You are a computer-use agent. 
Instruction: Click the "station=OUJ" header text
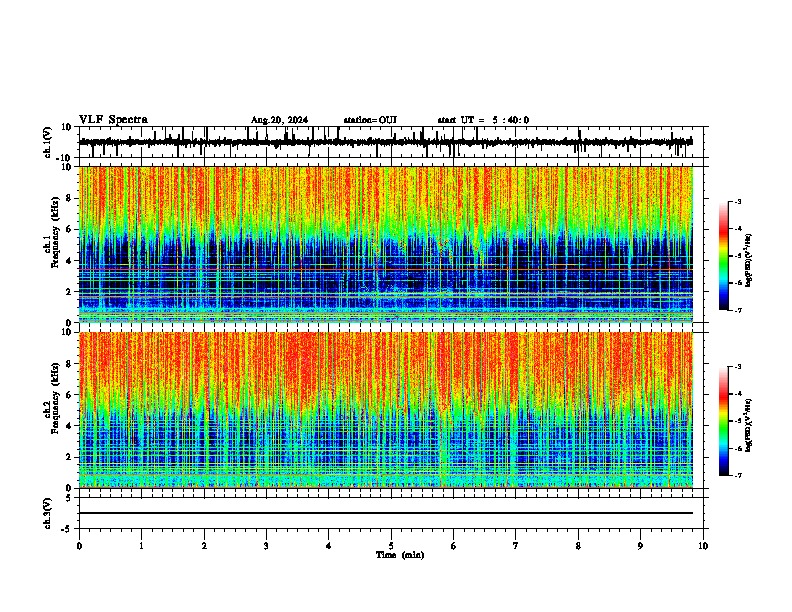tap(370, 120)
